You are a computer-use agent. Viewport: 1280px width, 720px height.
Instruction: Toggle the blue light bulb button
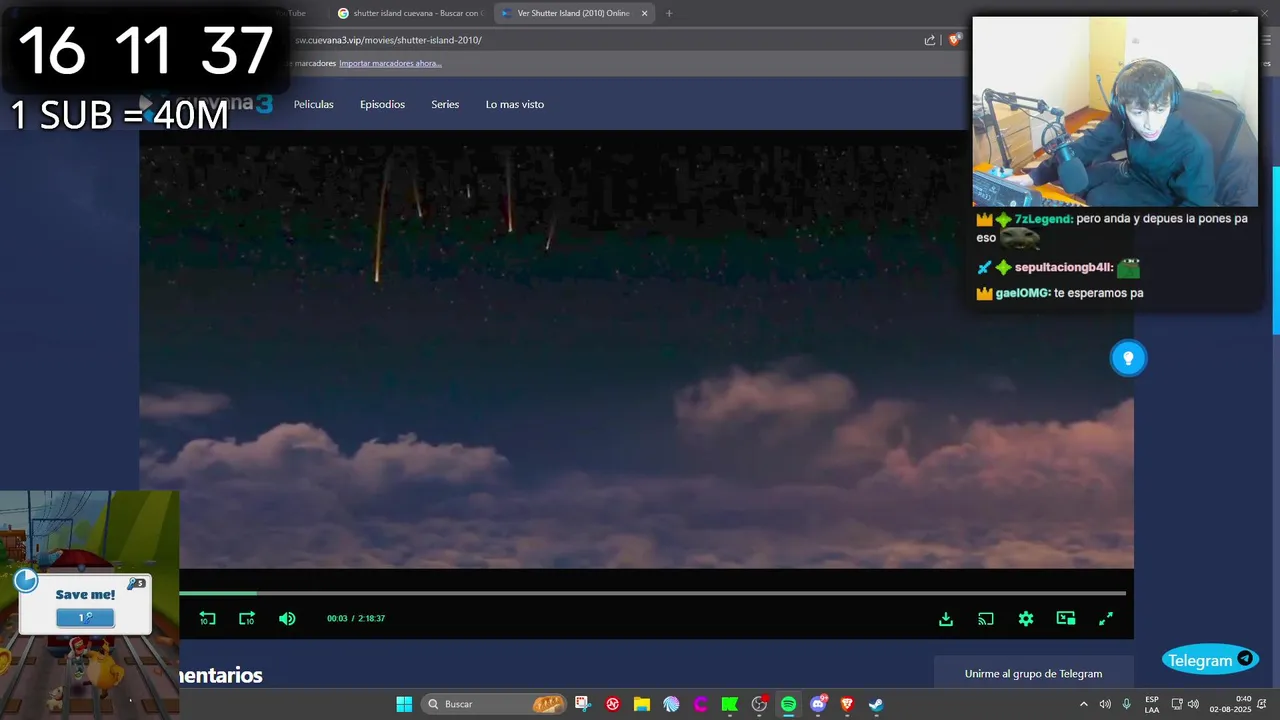coord(1128,358)
